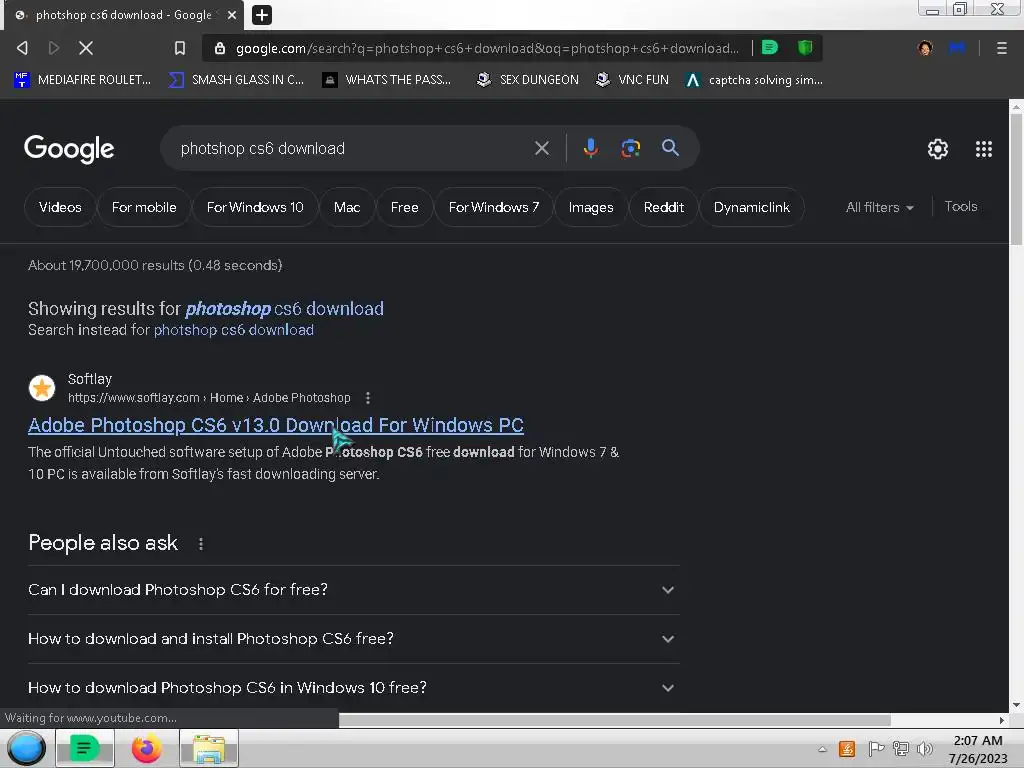Open the VNC FUN bookmark

pos(632,80)
